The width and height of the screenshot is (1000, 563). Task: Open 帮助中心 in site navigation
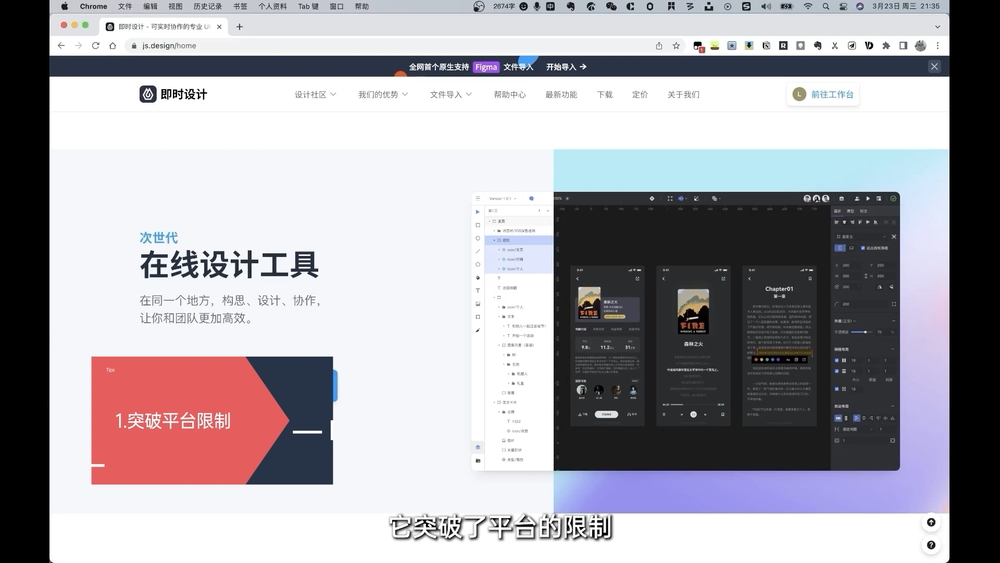coord(510,94)
